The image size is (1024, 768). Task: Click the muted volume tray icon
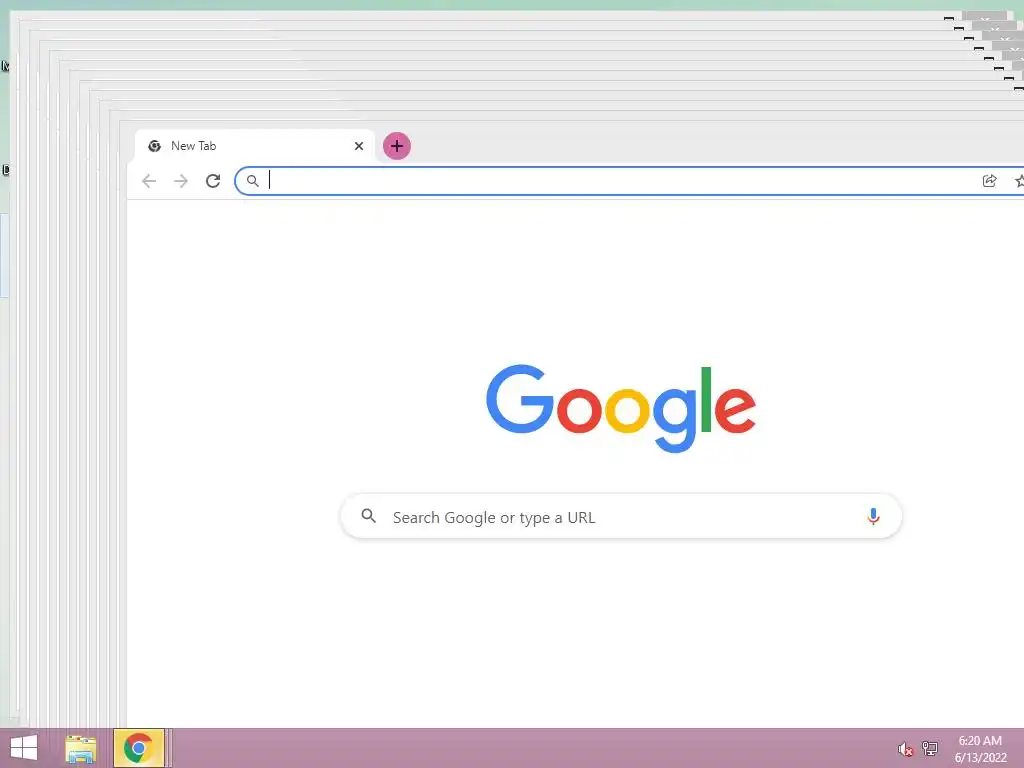click(x=904, y=749)
